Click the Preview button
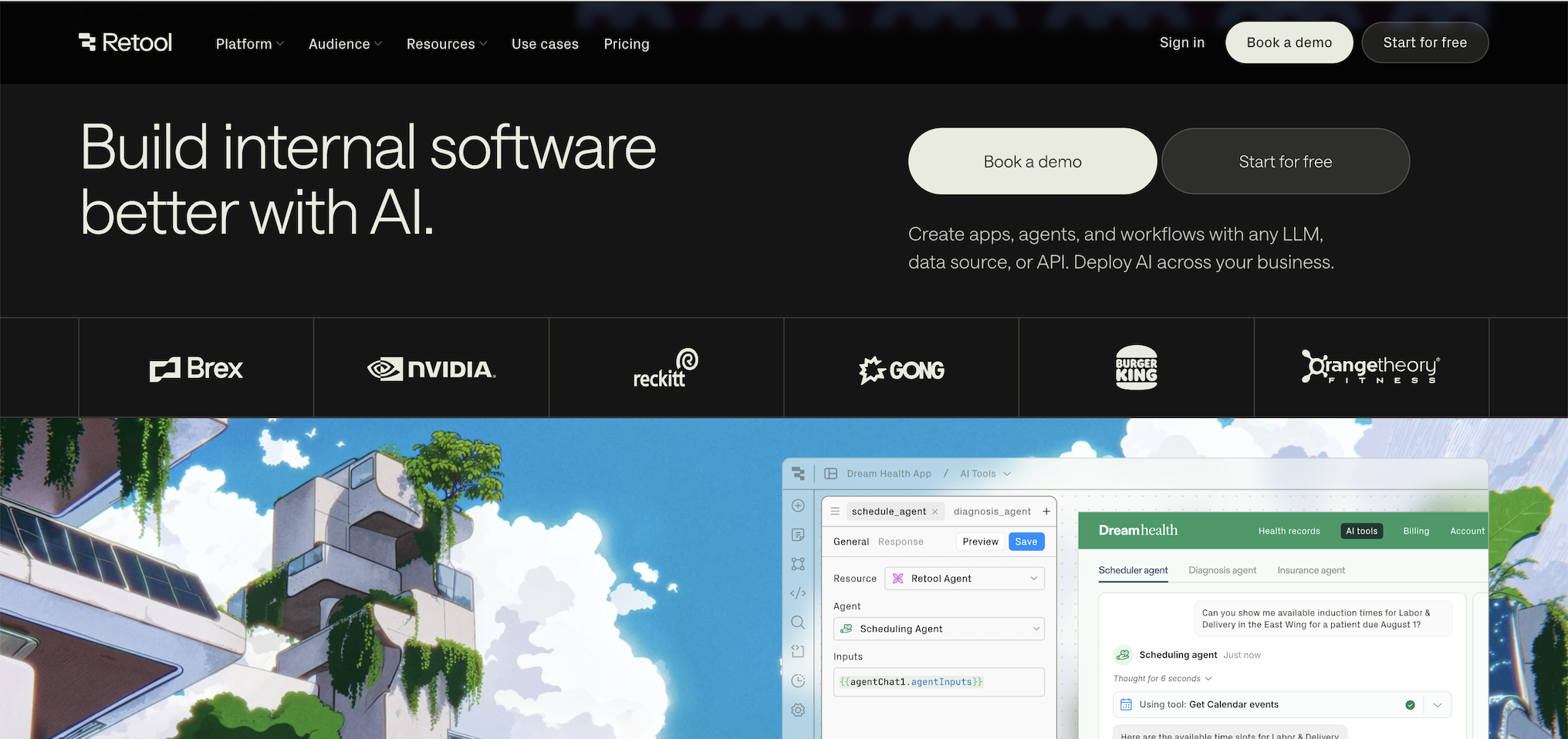1568x739 pixels. pyautogui.click(x=980, y=542)
